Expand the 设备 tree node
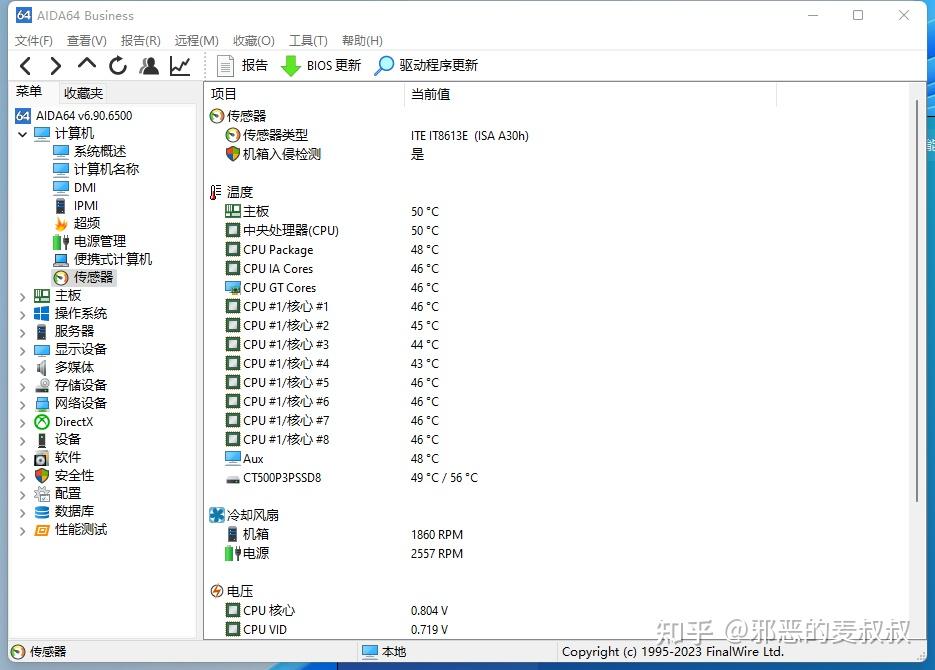 click(x=23, y=441)
